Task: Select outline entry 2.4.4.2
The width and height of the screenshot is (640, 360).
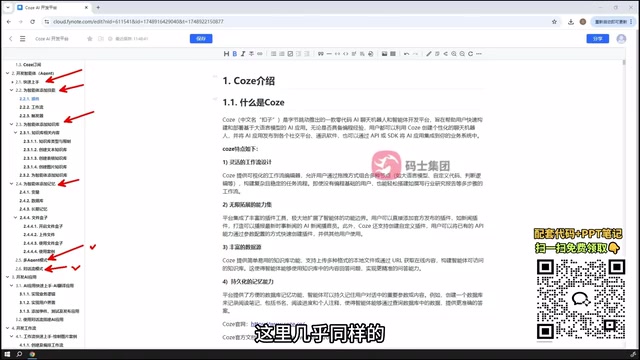Action: 39,235
